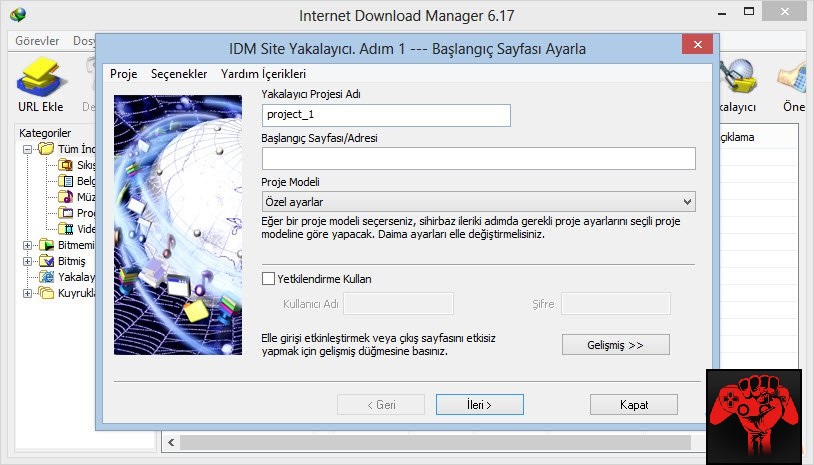Image resolution: width=814 pixels, height=465 pixels.
Task: Select the Video category icon
Action: [65, 229]
